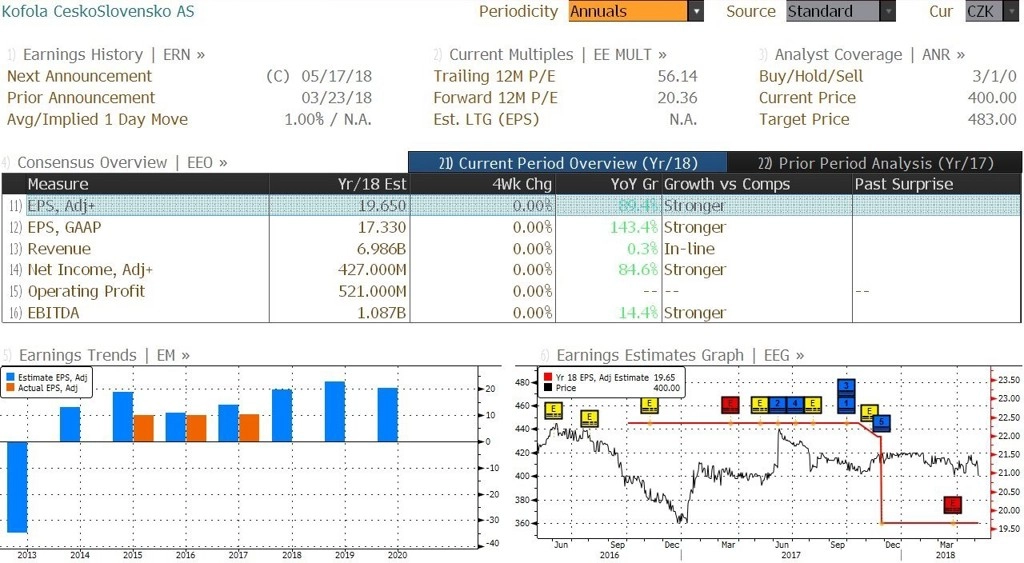
Task: Click blue estimate marker numbered 5
Action: [x=882, y=423]
